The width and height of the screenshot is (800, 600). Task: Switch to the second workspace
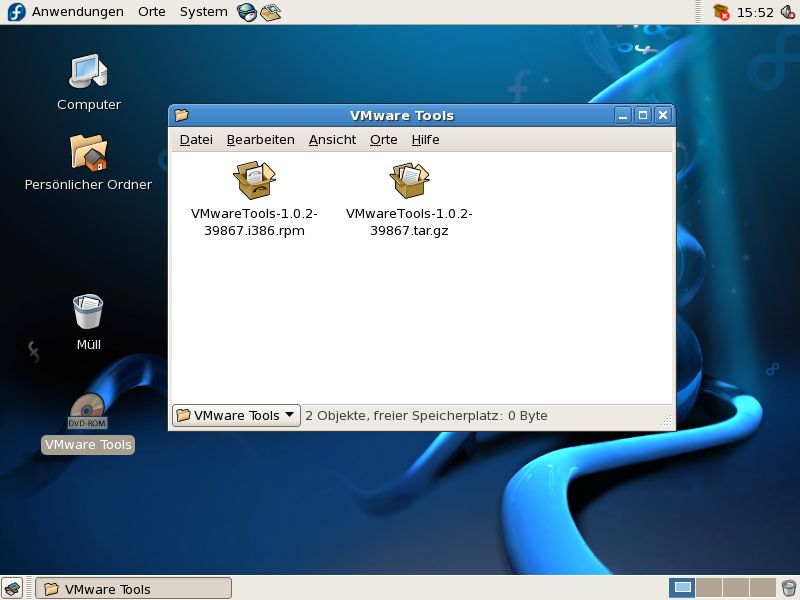tap(709, 588)
